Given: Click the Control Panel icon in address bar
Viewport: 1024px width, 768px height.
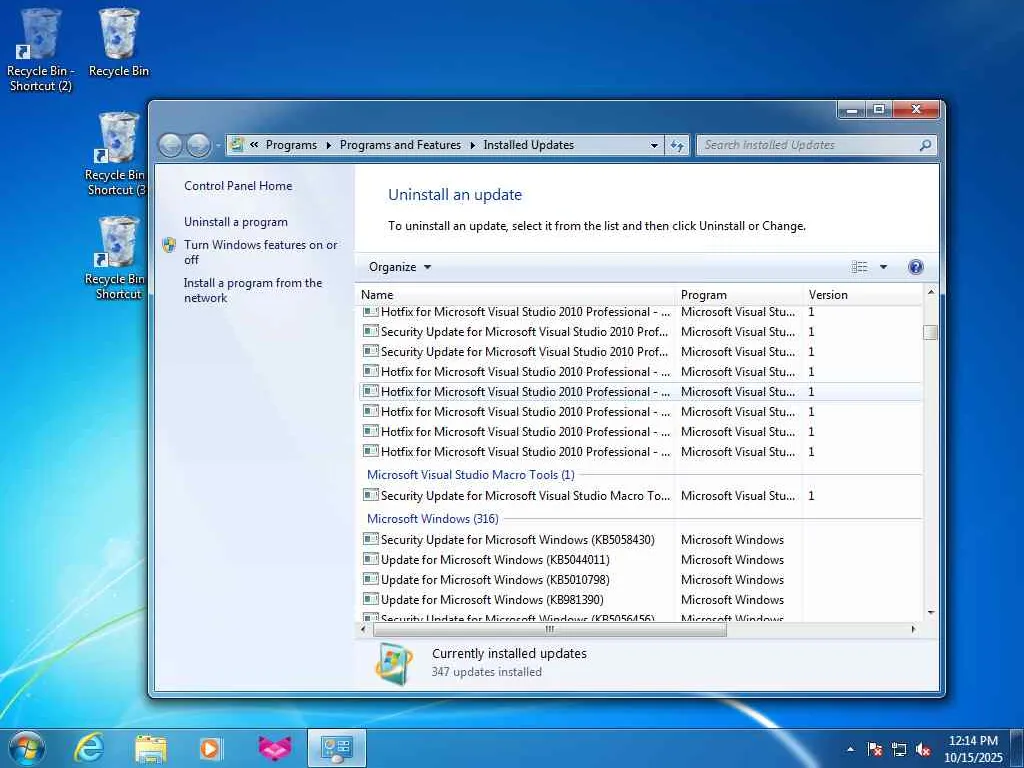Looking at the screenshot, I should tap(237, 144).
